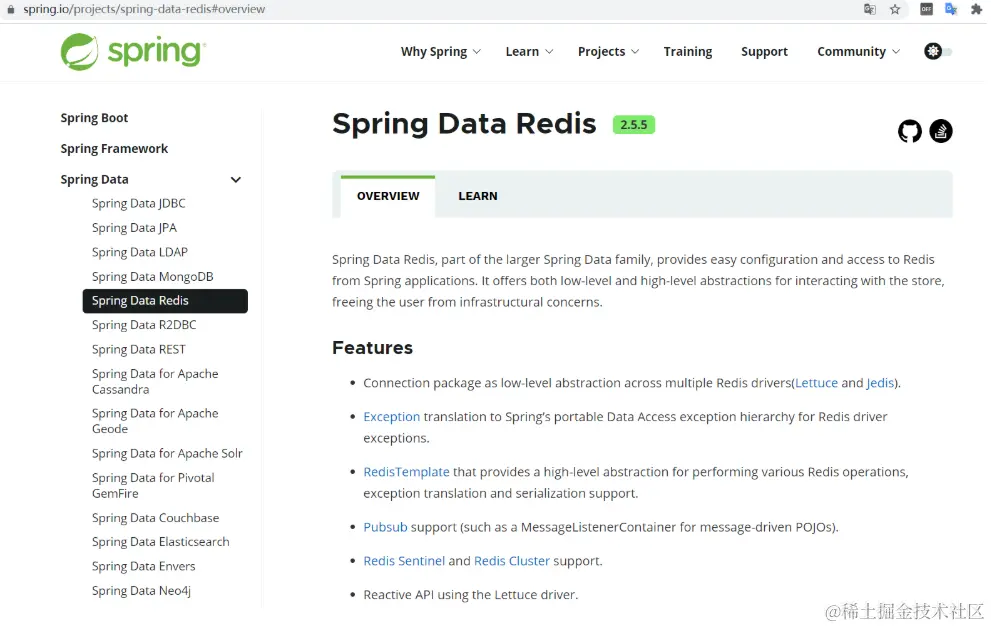Expand the Why Spring dropdown menu
Screen dimensions: 991x628
pos(441,52)
